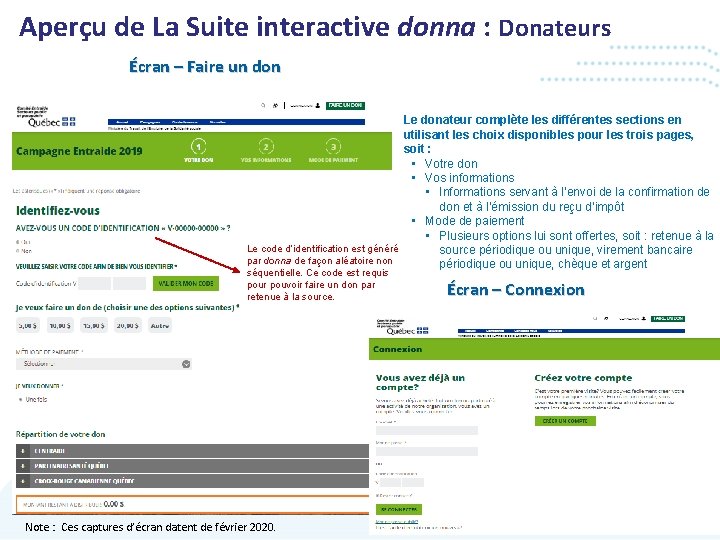Select step 3 circle Mode de paiement

click(x=333, y=146)
